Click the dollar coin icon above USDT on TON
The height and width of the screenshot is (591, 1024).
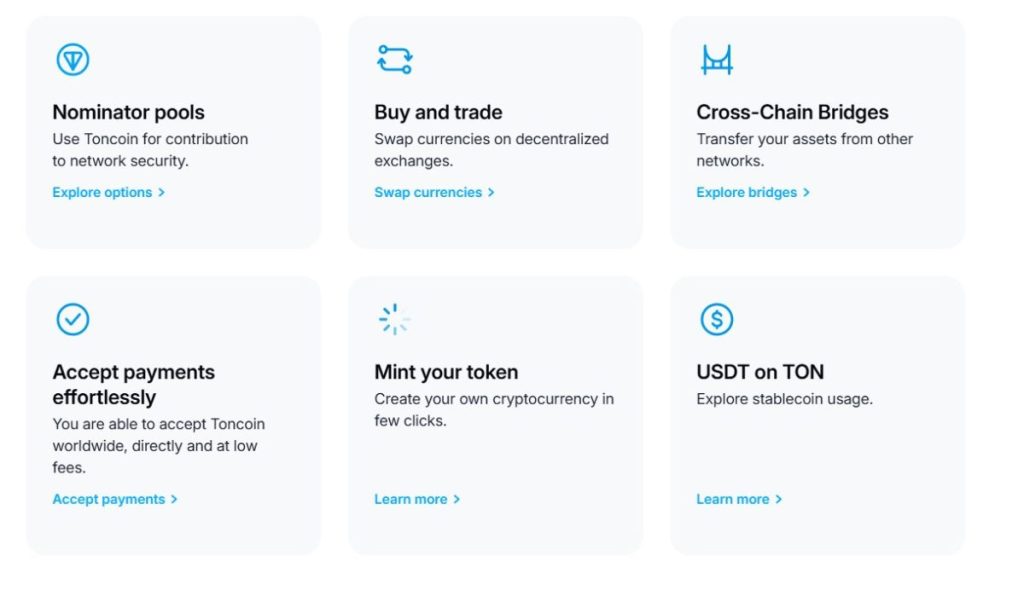coord(716,319)
